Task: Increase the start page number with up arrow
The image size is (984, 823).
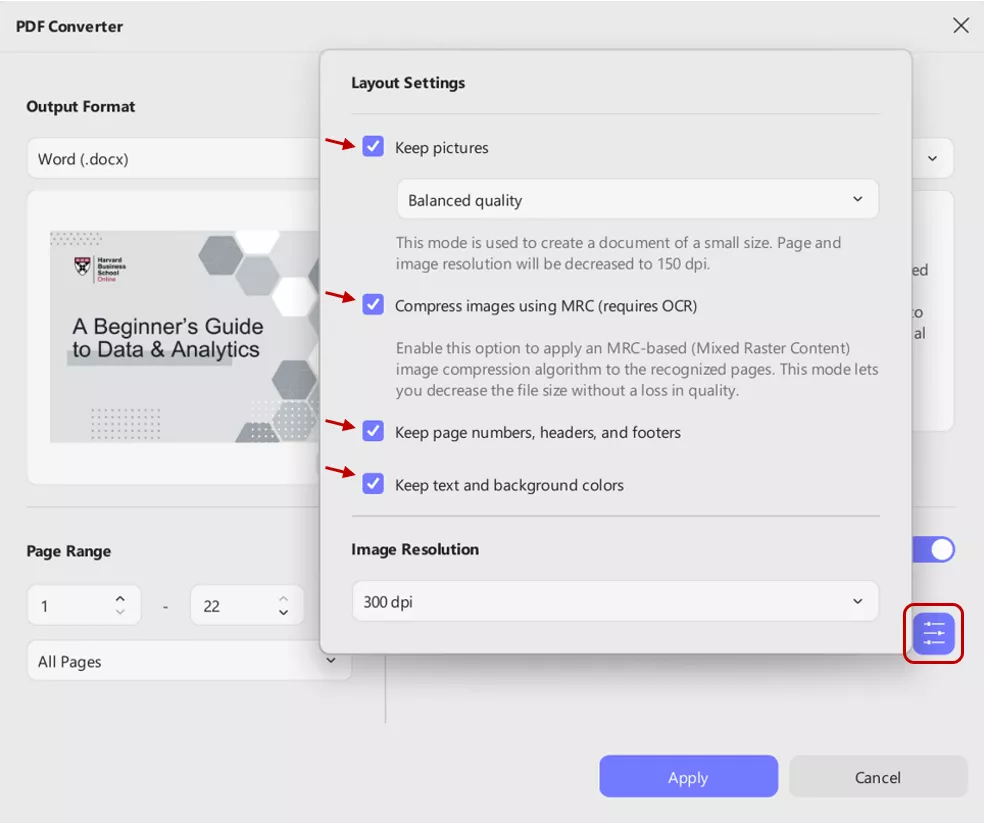Action: point(121,598)
